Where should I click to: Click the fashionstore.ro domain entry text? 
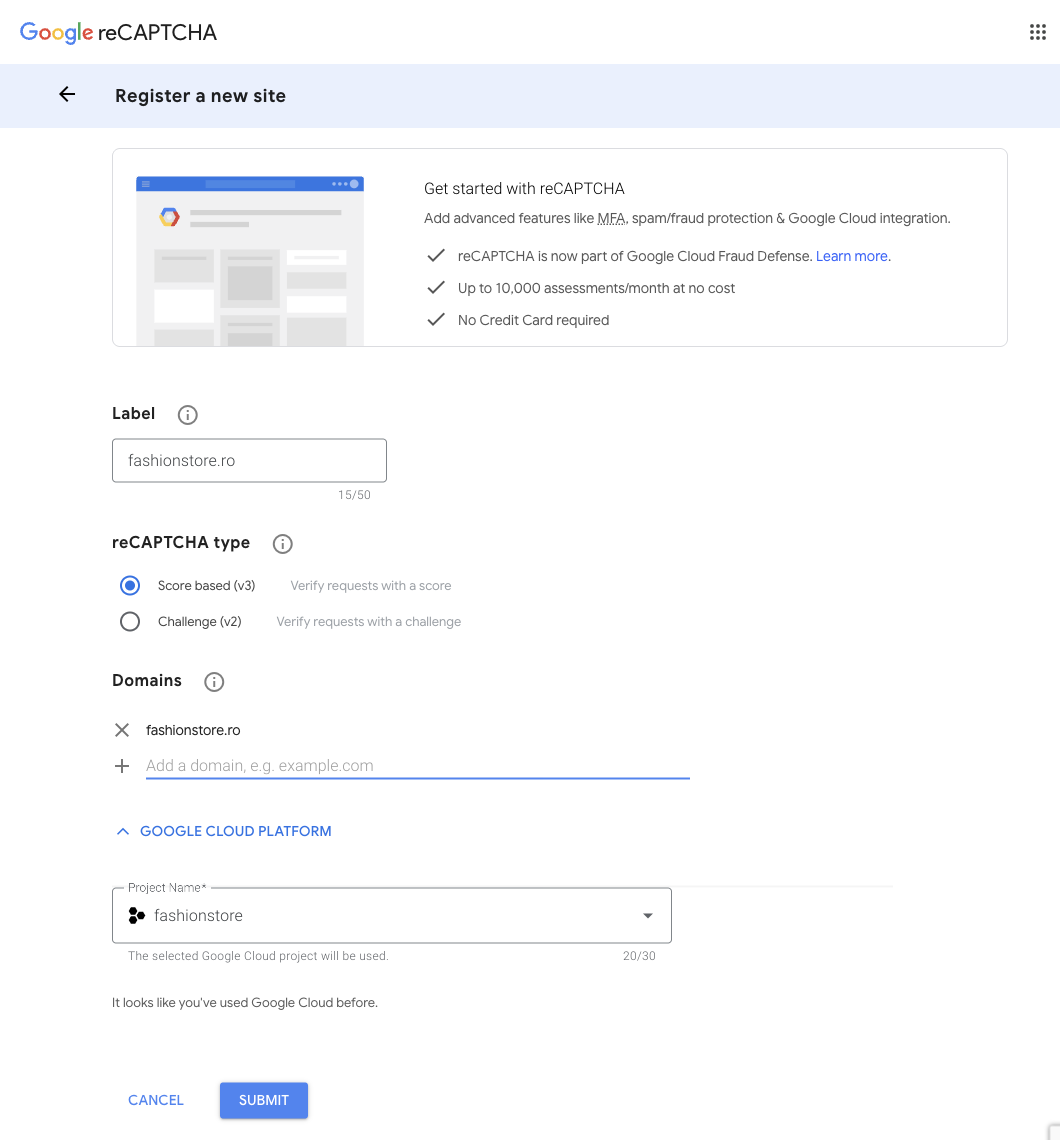tap(193, 730)
